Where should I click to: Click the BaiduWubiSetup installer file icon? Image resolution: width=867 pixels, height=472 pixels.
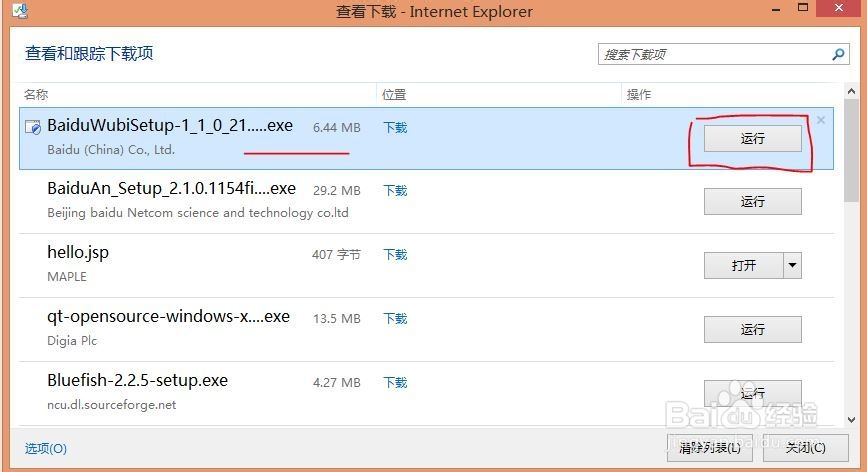click(33, 127)
